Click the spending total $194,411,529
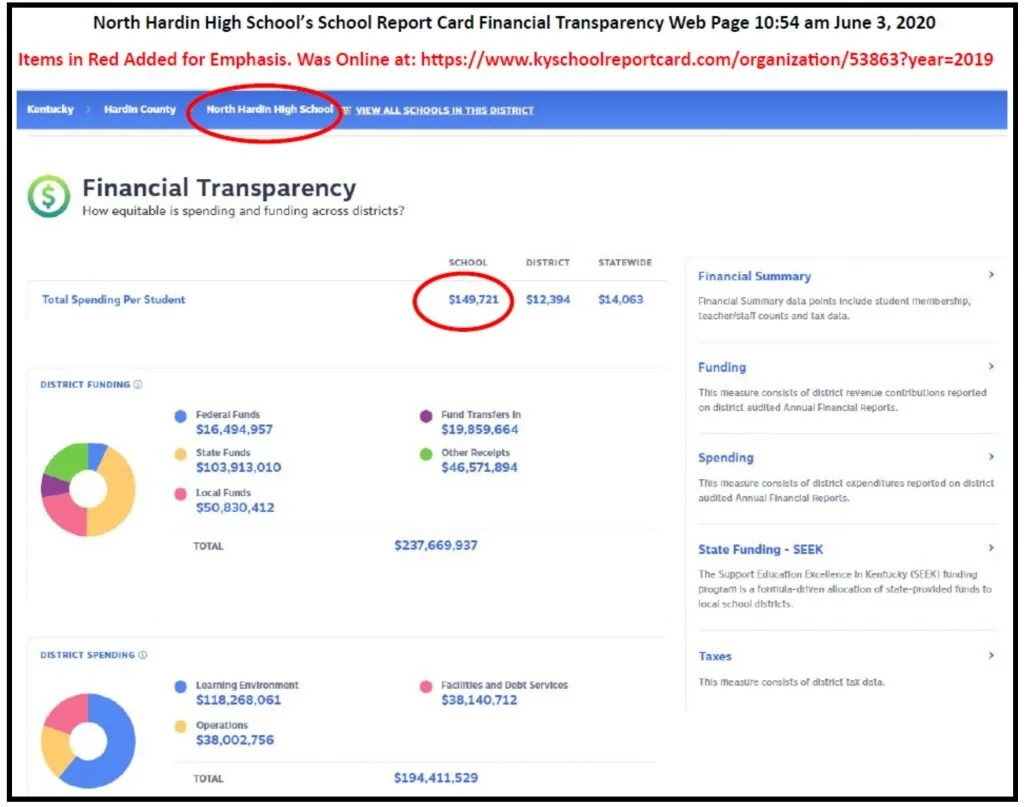 pyautogui.click(x=436, y=778)
